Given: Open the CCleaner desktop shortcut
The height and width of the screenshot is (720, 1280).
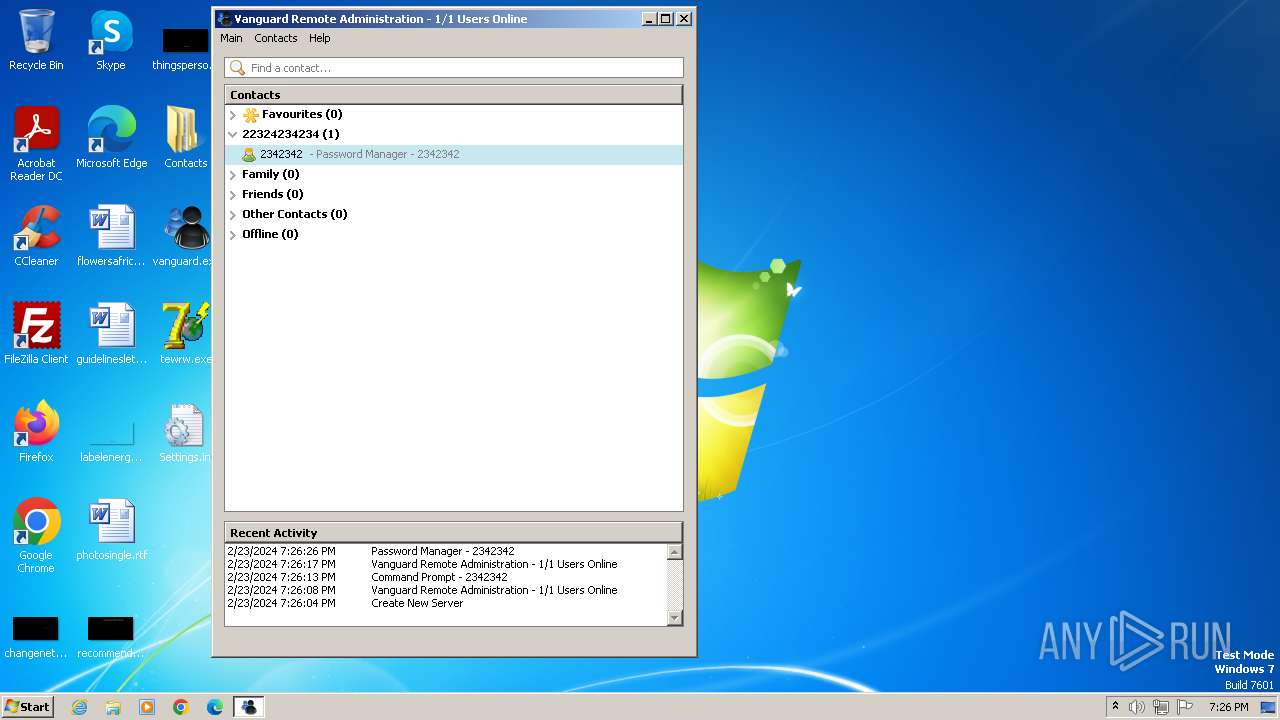Looking at the screenshot, I should coord(36,236).
